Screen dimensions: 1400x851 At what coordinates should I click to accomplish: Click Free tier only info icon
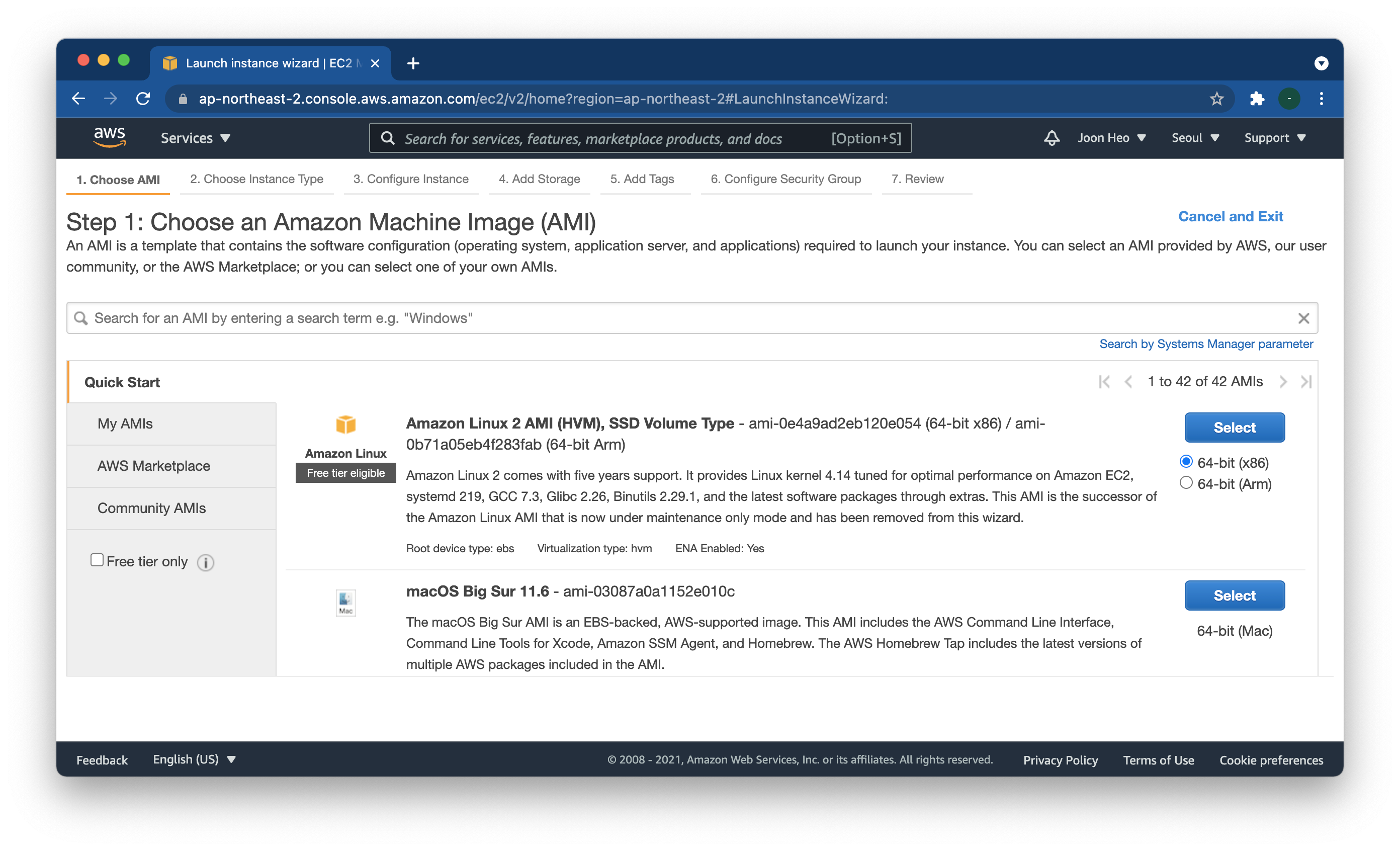(206, 562)
